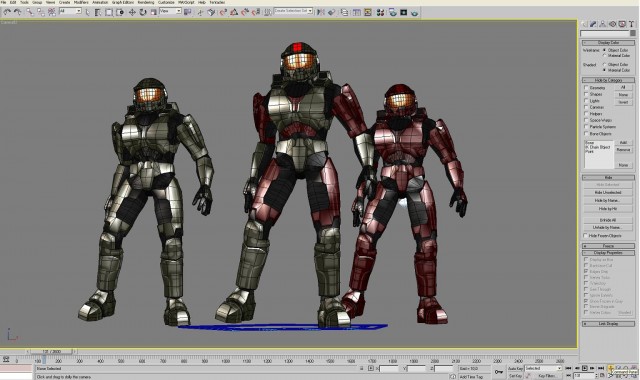Activate Bind to Space Warp tool

click(x=52, y=12)
